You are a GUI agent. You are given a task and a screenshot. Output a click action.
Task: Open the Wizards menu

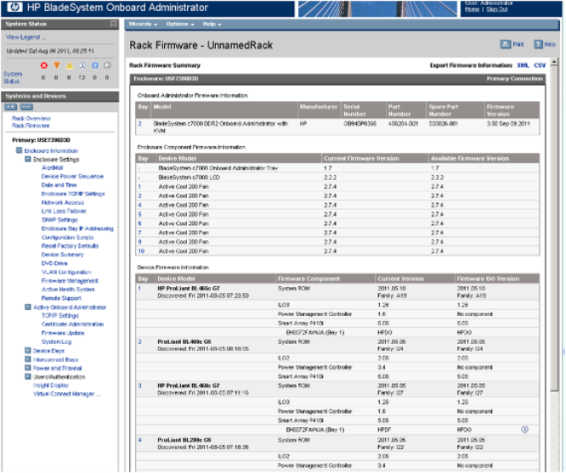(143, 24)
